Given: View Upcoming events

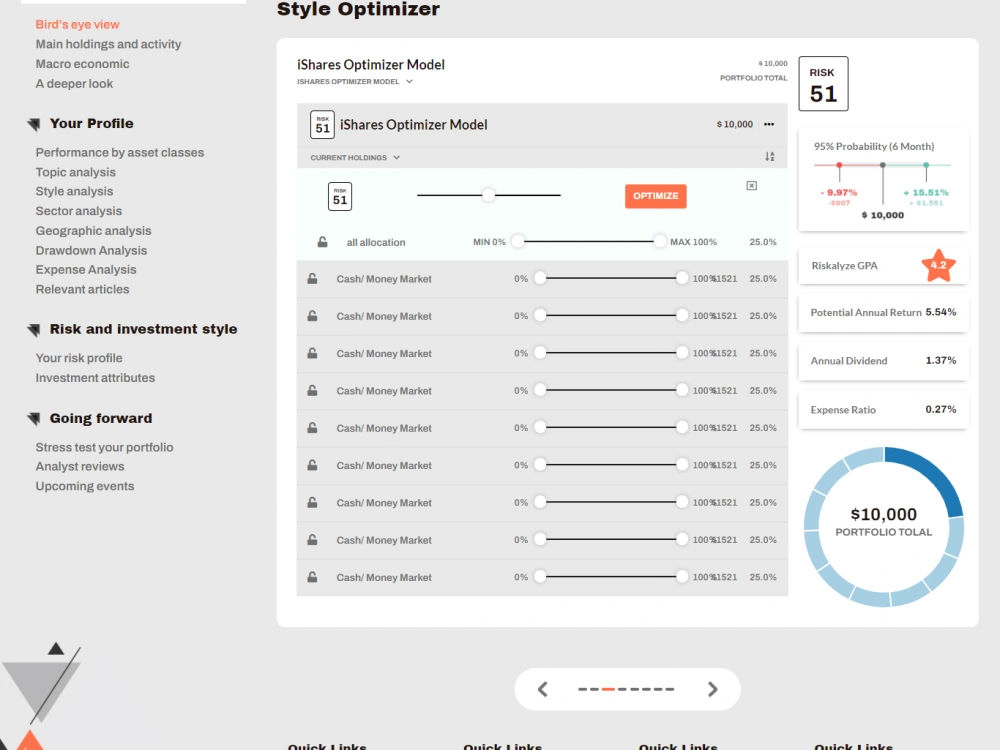Looking at the screenshot, I should coord(85,487).
